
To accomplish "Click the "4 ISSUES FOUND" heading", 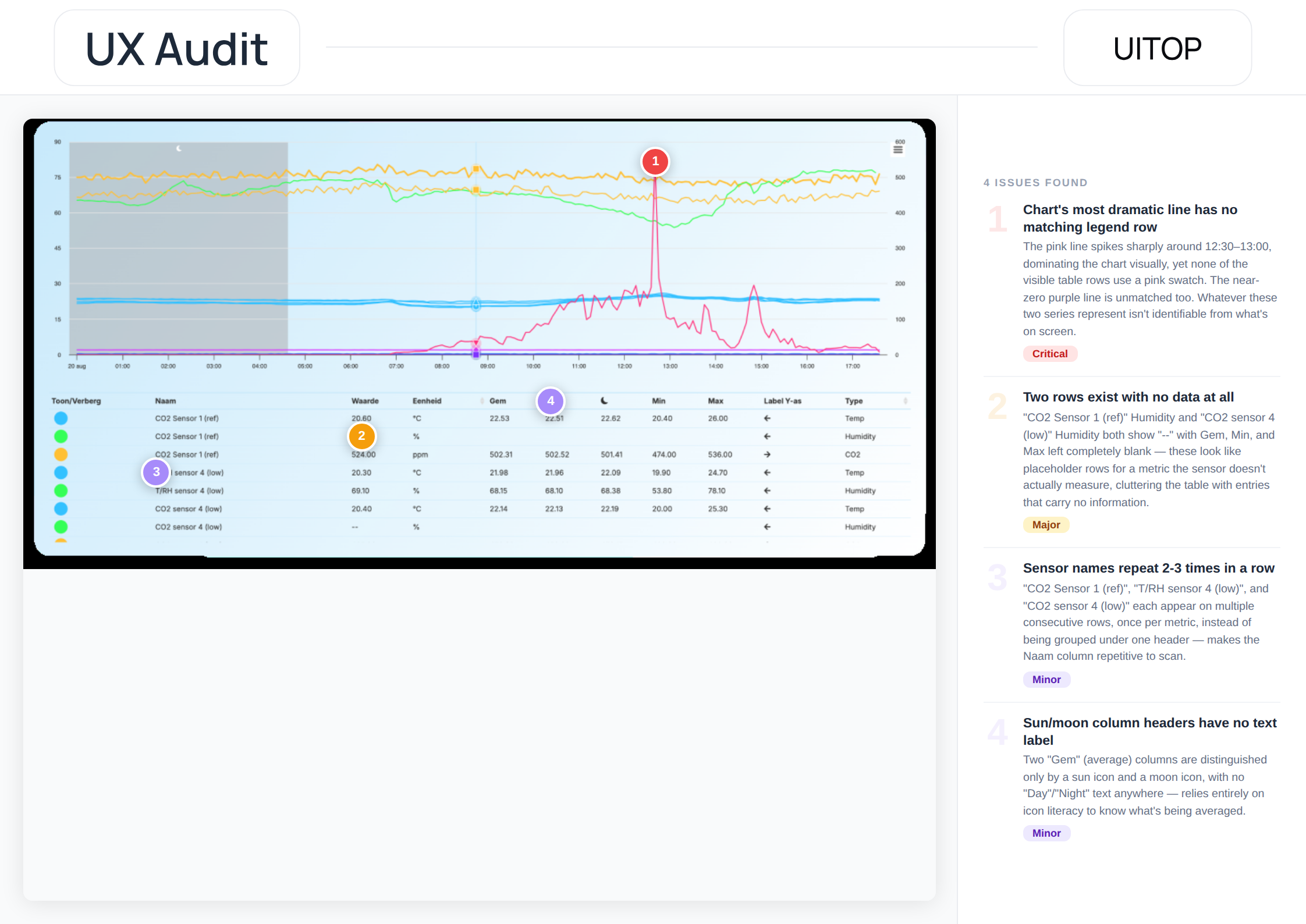I will 1035,183.
